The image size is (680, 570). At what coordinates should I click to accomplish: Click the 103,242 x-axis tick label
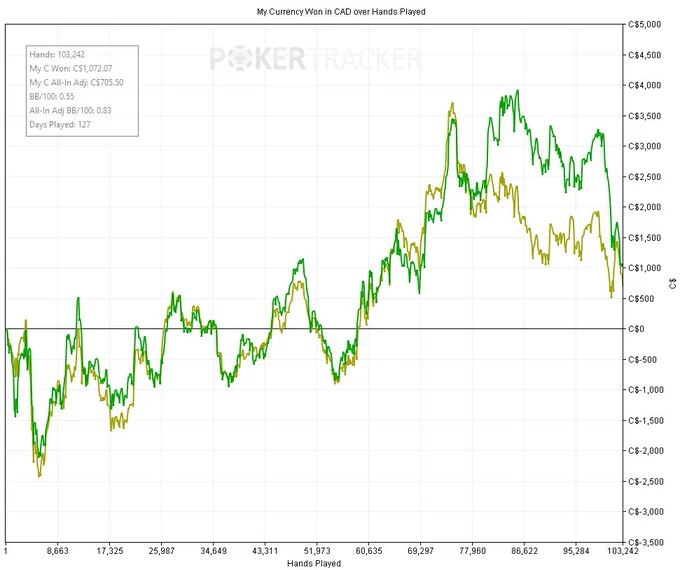pyautogui.click(x=623, y=551)
